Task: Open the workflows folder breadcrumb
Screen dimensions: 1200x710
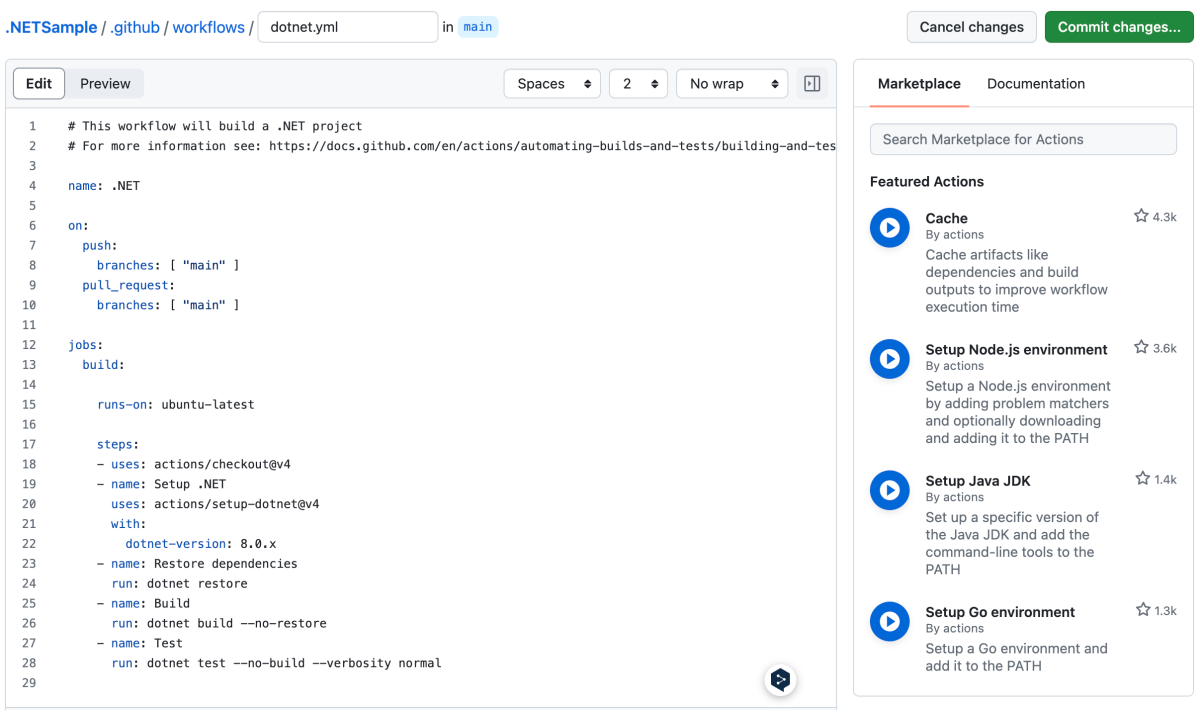Action: pos(208,27)
